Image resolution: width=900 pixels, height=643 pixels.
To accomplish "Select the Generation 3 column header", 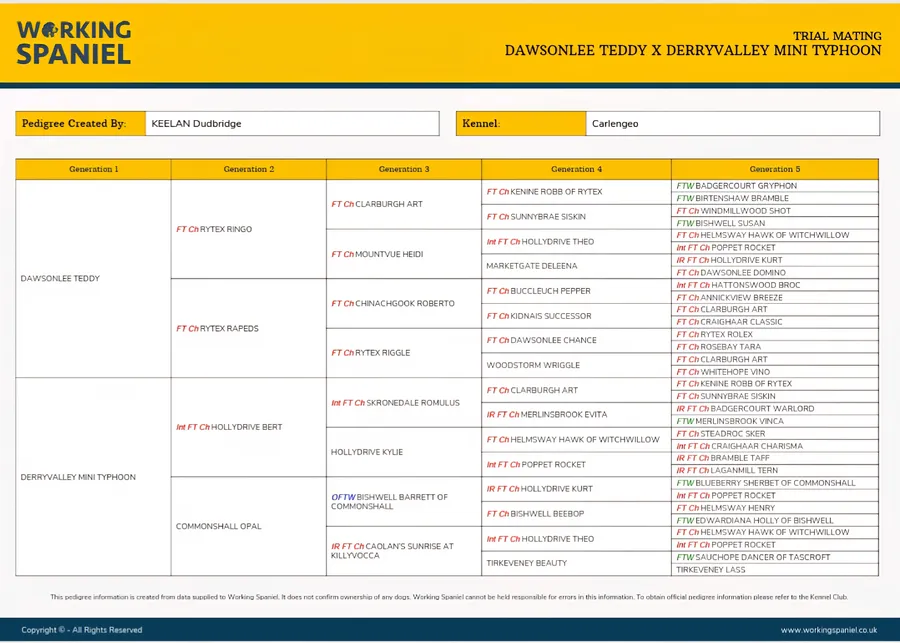I will [403, 169].
